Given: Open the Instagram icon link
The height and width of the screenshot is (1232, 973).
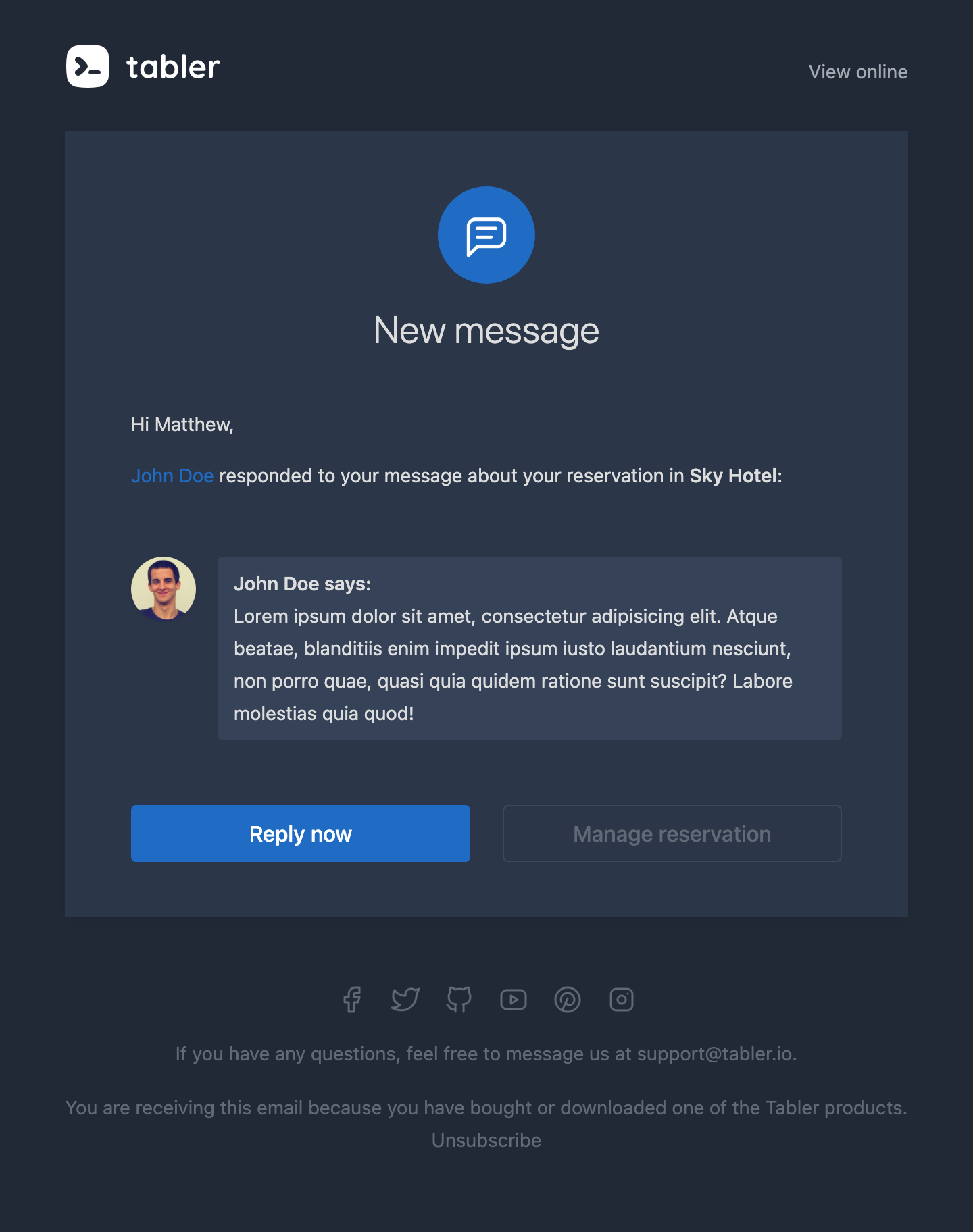Looking at the screenshot, I should click(x=622, y=1000).
